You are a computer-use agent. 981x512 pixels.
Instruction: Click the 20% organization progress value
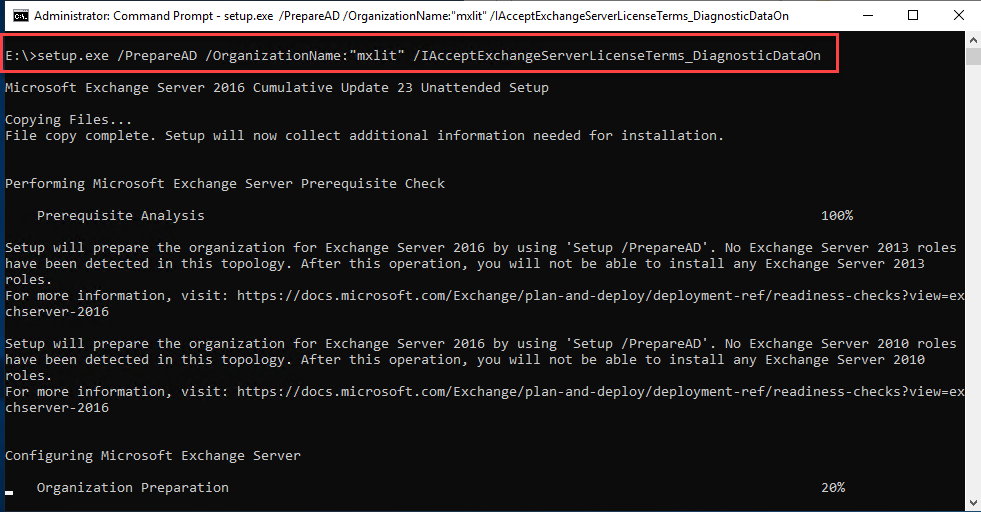point(832,487)
